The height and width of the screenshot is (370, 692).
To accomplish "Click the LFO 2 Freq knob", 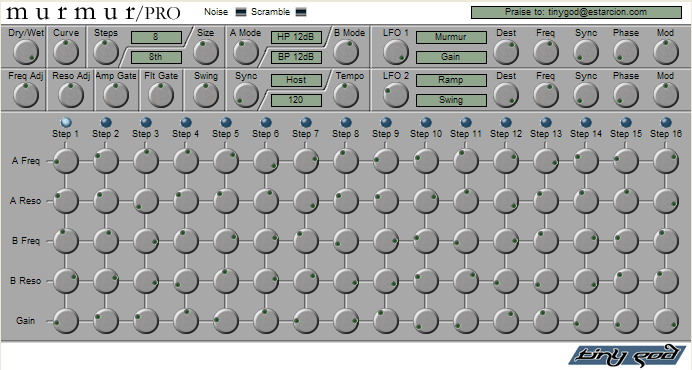I will pyautogui.click(x=546, y=95).
